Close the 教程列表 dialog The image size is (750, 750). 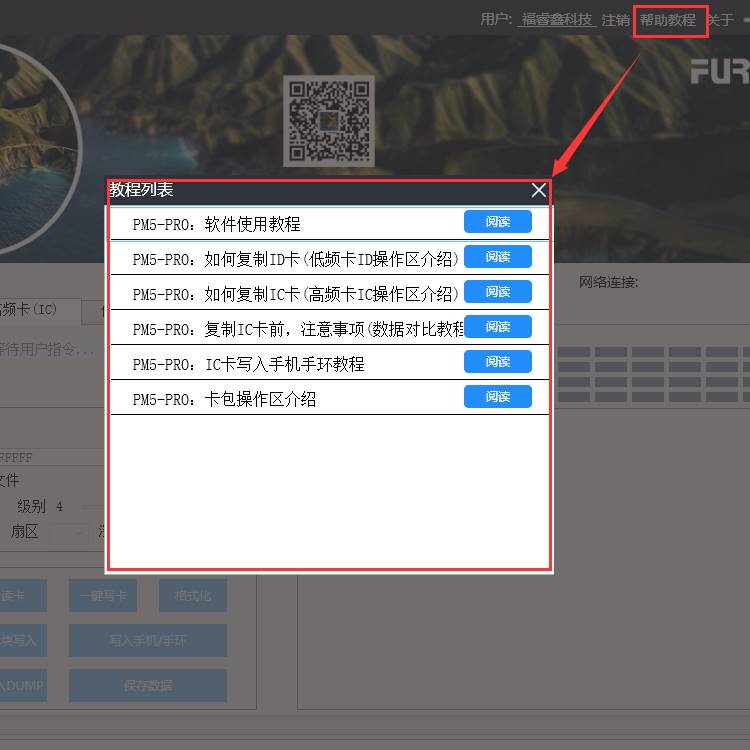tap(539, 190)
